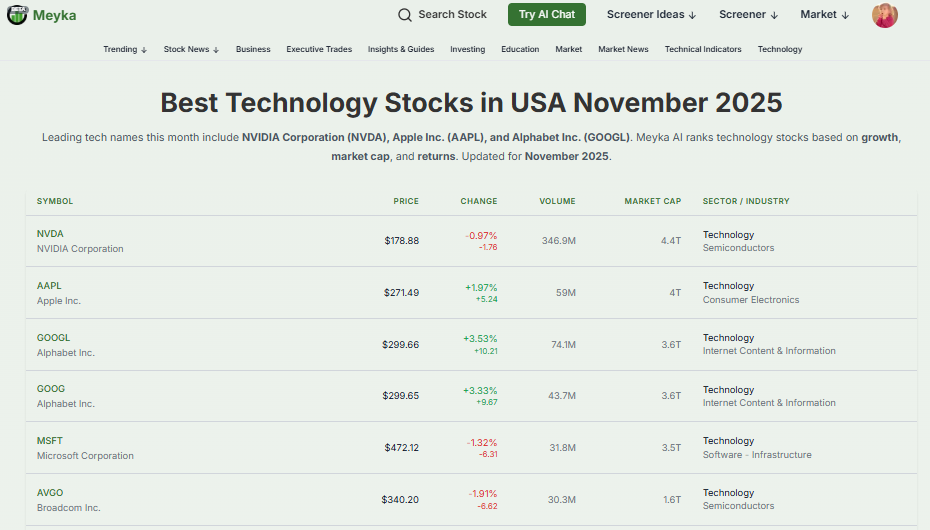Screen dimensions: 930x530
Task: Click the $271.49 price cell
Action: 402,293
